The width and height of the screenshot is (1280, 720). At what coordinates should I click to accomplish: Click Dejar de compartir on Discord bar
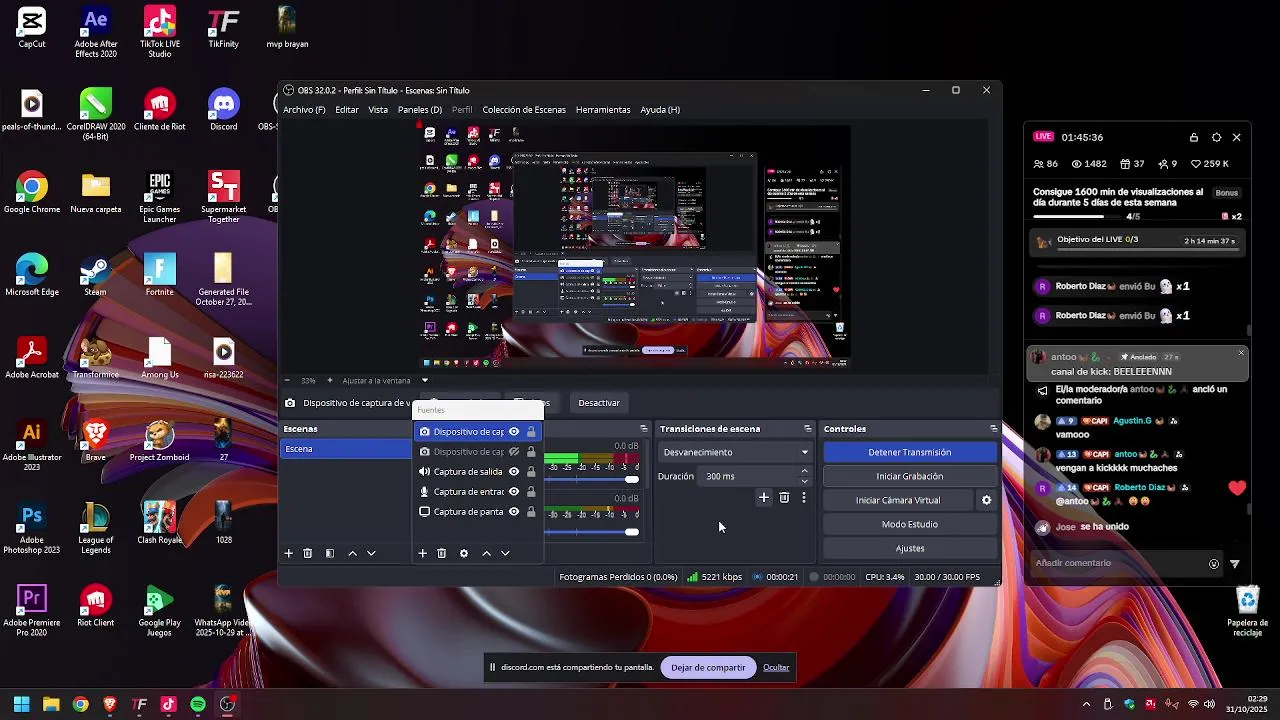708,667
